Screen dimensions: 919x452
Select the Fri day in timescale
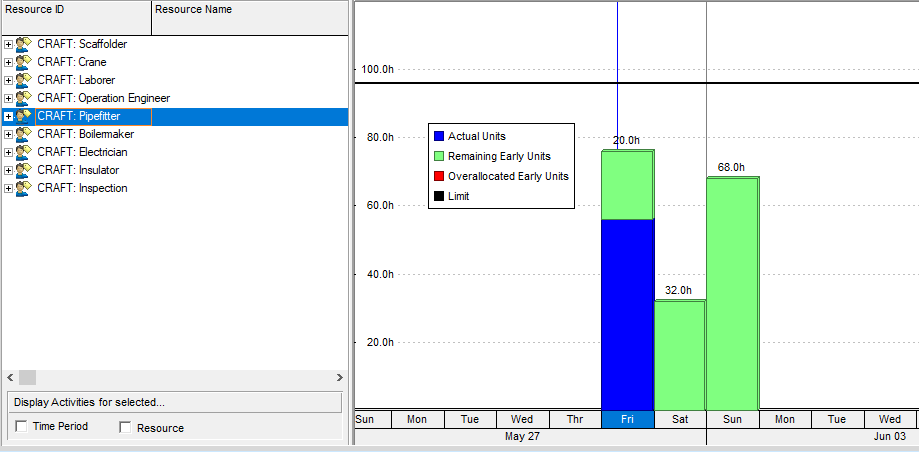click(627, 419)
